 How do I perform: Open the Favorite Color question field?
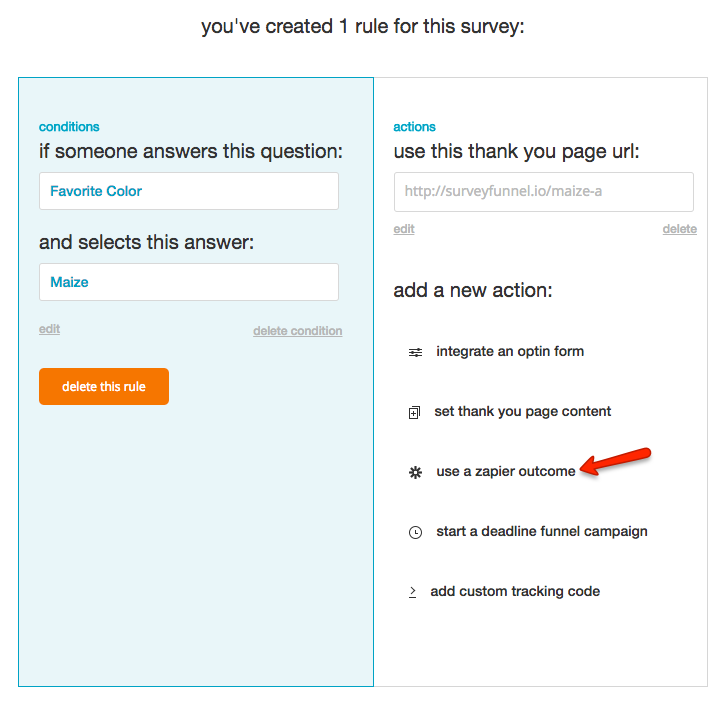pos(189,191)
